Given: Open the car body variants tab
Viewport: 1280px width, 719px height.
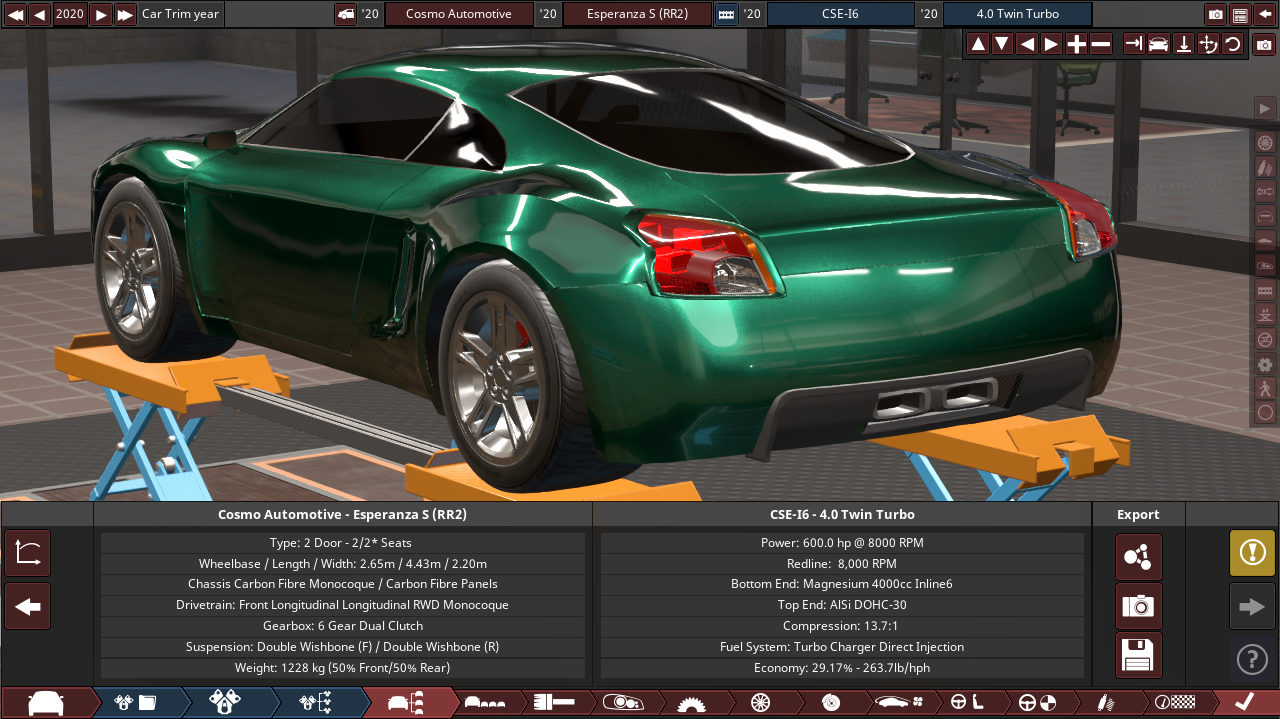Looking at the screenshot, I should pyautogui.click(x=485, y=703).
